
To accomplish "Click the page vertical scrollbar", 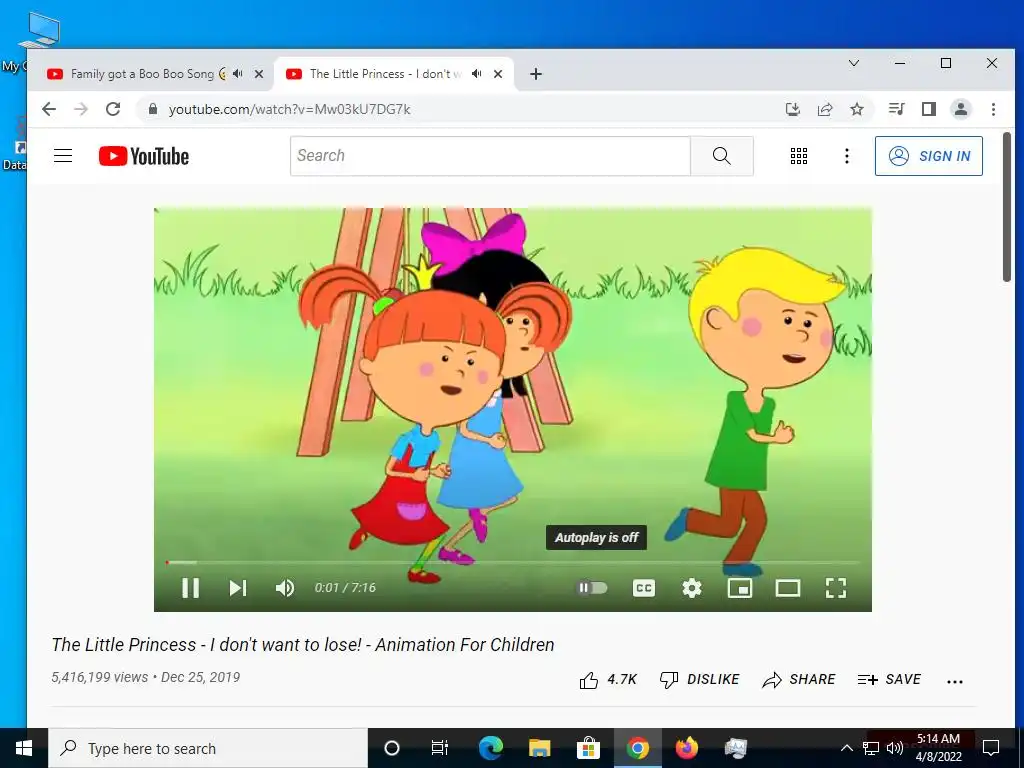I will (1006, 207).
